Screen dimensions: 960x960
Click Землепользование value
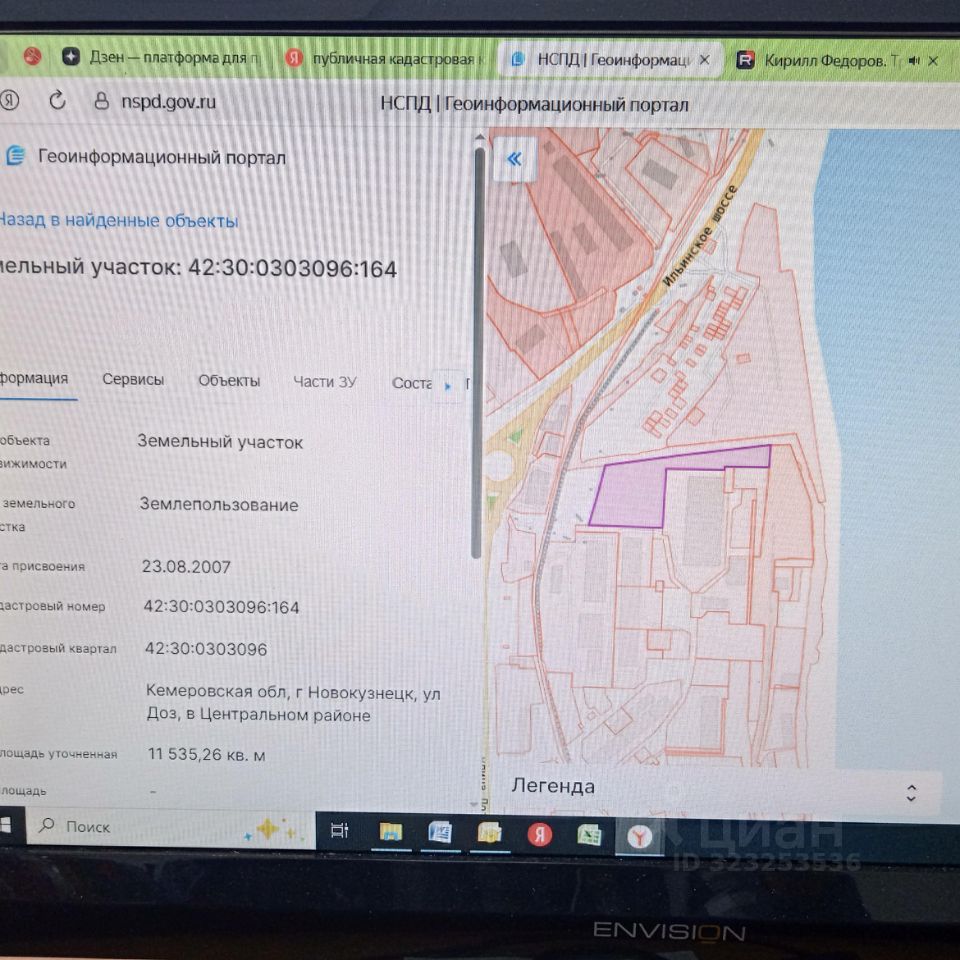tap(219, 504)
